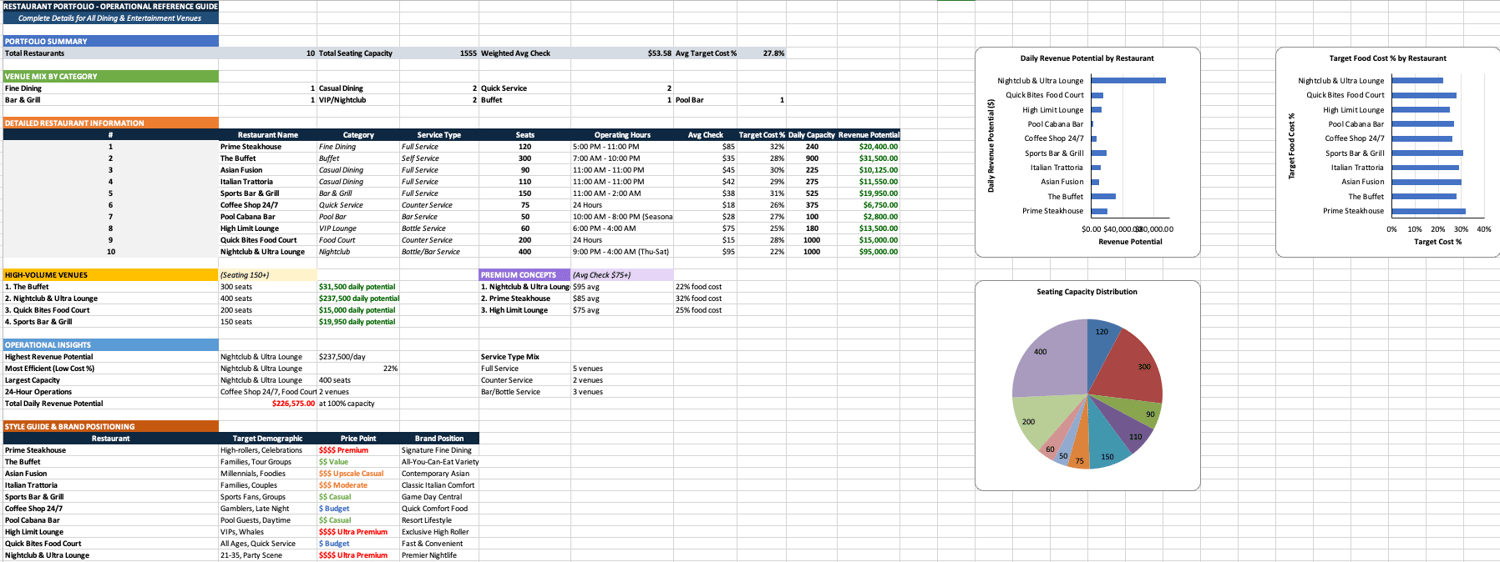Select the DETAILED RESTAURANT INFORMATION header

[x=109, y=123]
